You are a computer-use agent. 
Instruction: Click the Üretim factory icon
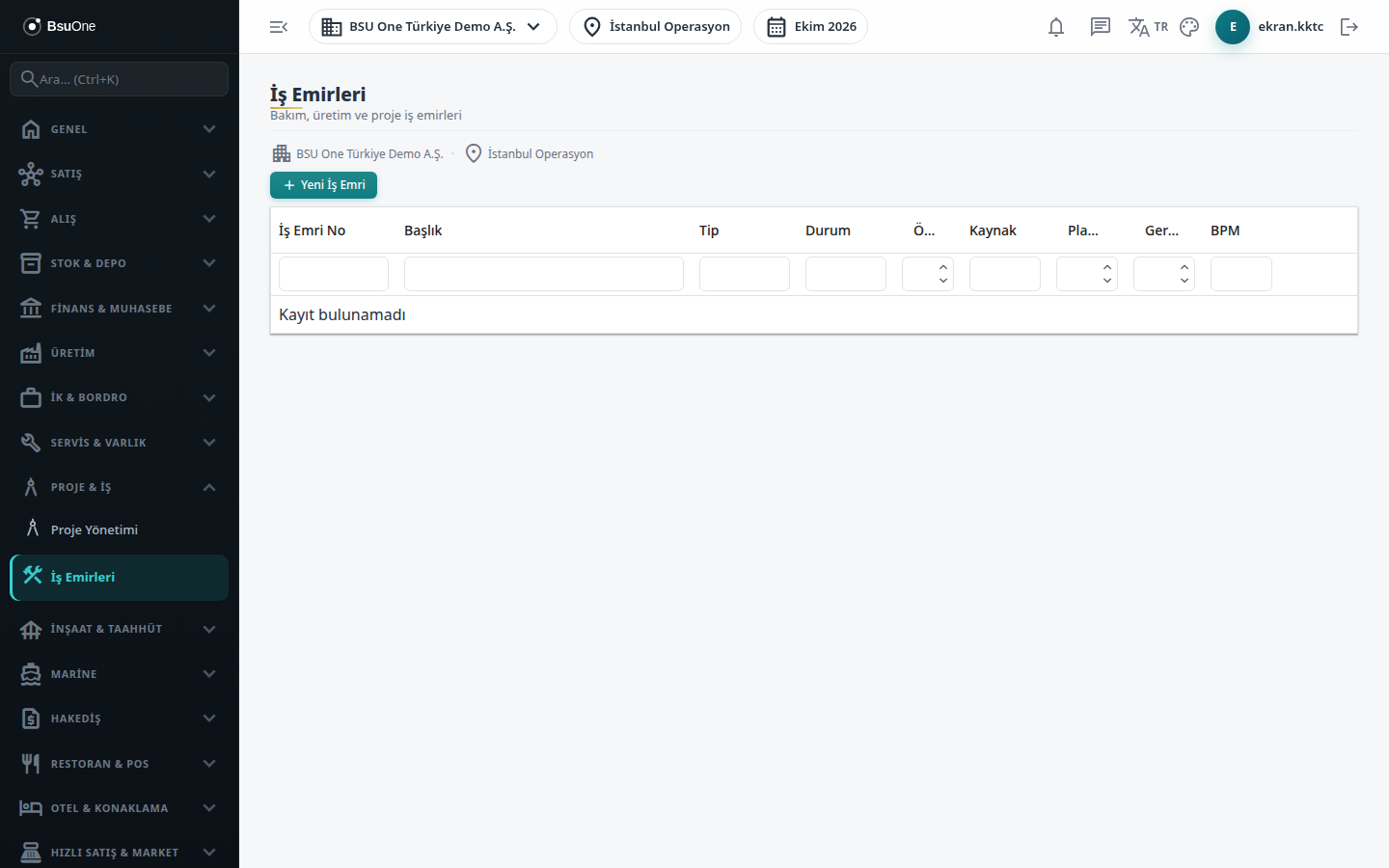click(31, 353)
